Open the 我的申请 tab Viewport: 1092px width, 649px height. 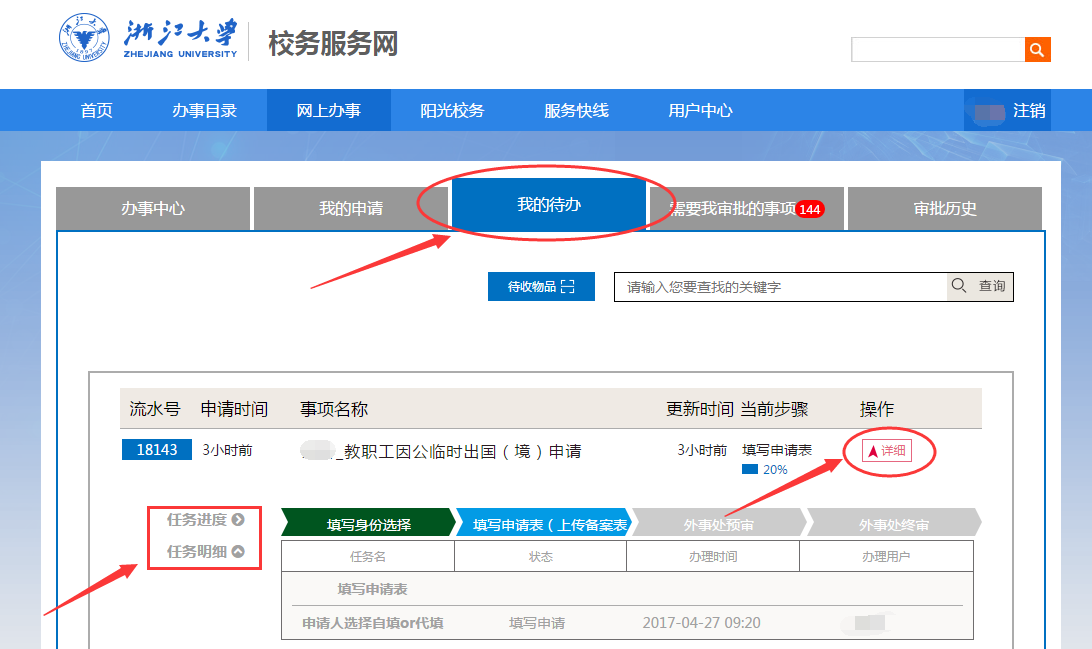(x=351, y=209)
